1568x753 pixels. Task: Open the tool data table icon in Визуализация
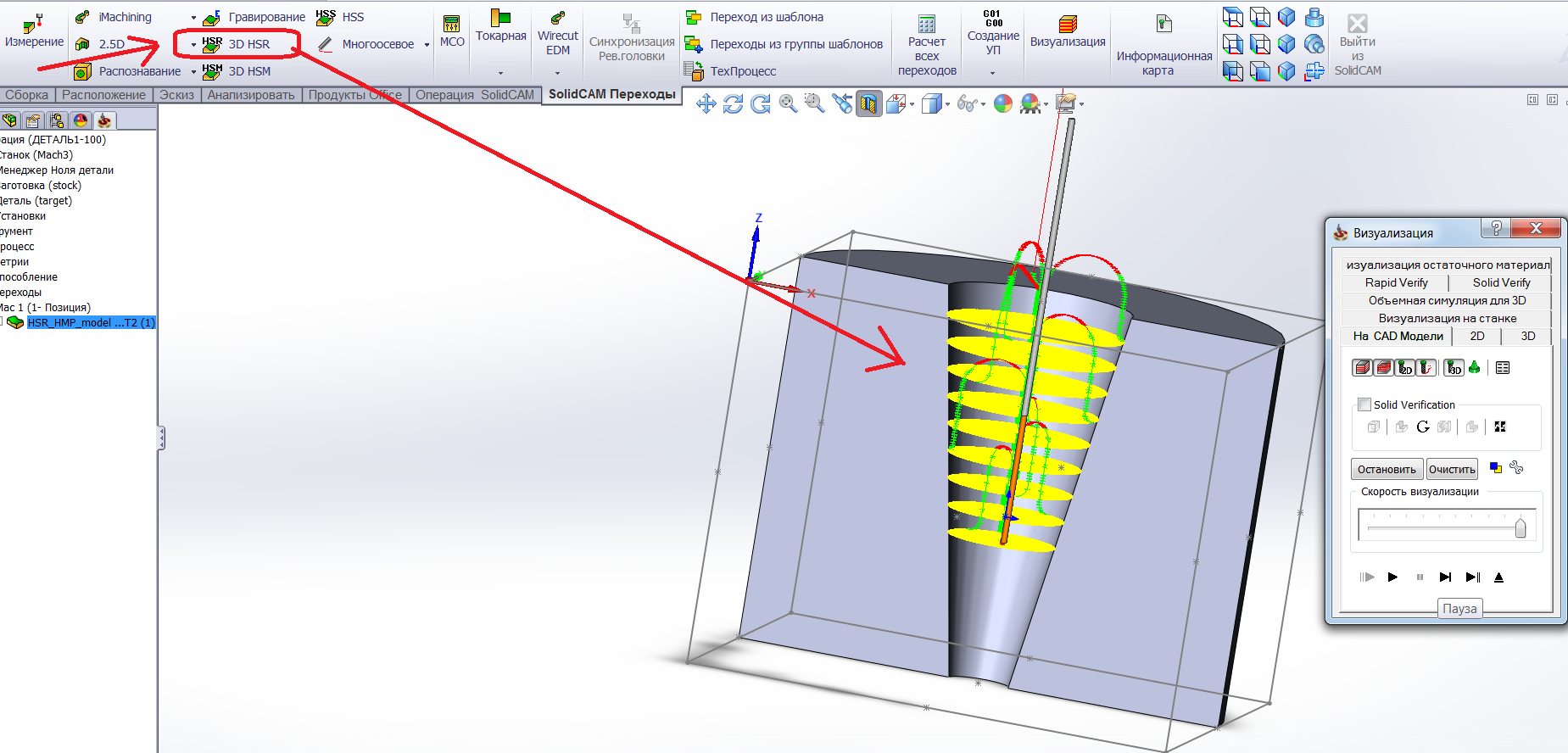coord(1503,367)
